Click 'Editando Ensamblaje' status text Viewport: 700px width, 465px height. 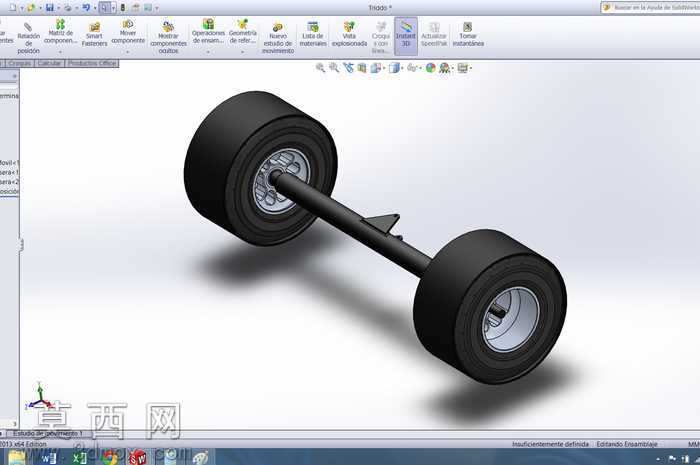pos(627,444)
